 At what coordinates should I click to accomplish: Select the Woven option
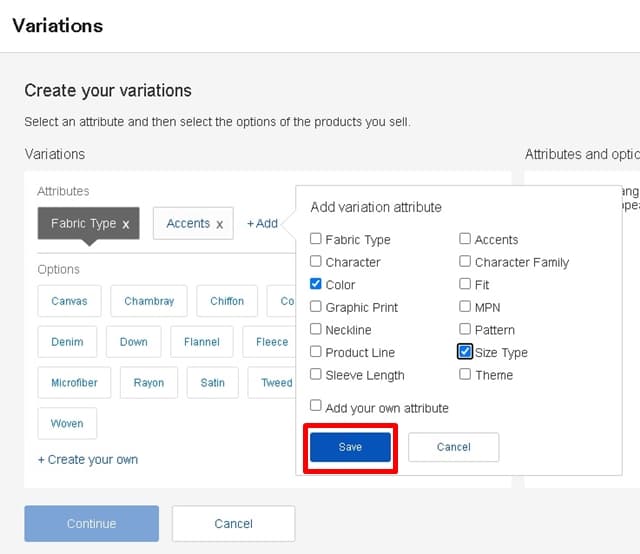tap(67, 424)
